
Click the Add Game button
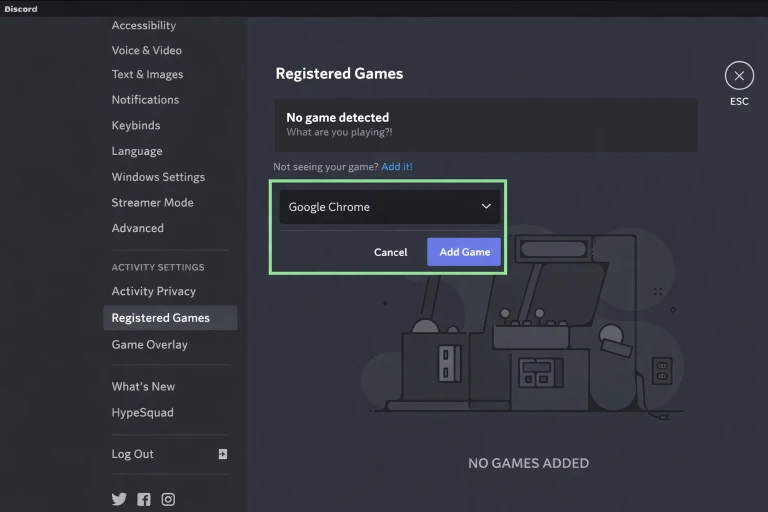(x=464, y=252)
